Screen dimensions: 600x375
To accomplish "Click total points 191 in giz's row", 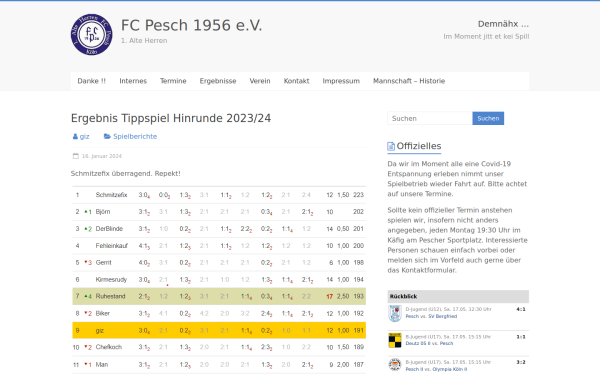I will coord(358,331).
